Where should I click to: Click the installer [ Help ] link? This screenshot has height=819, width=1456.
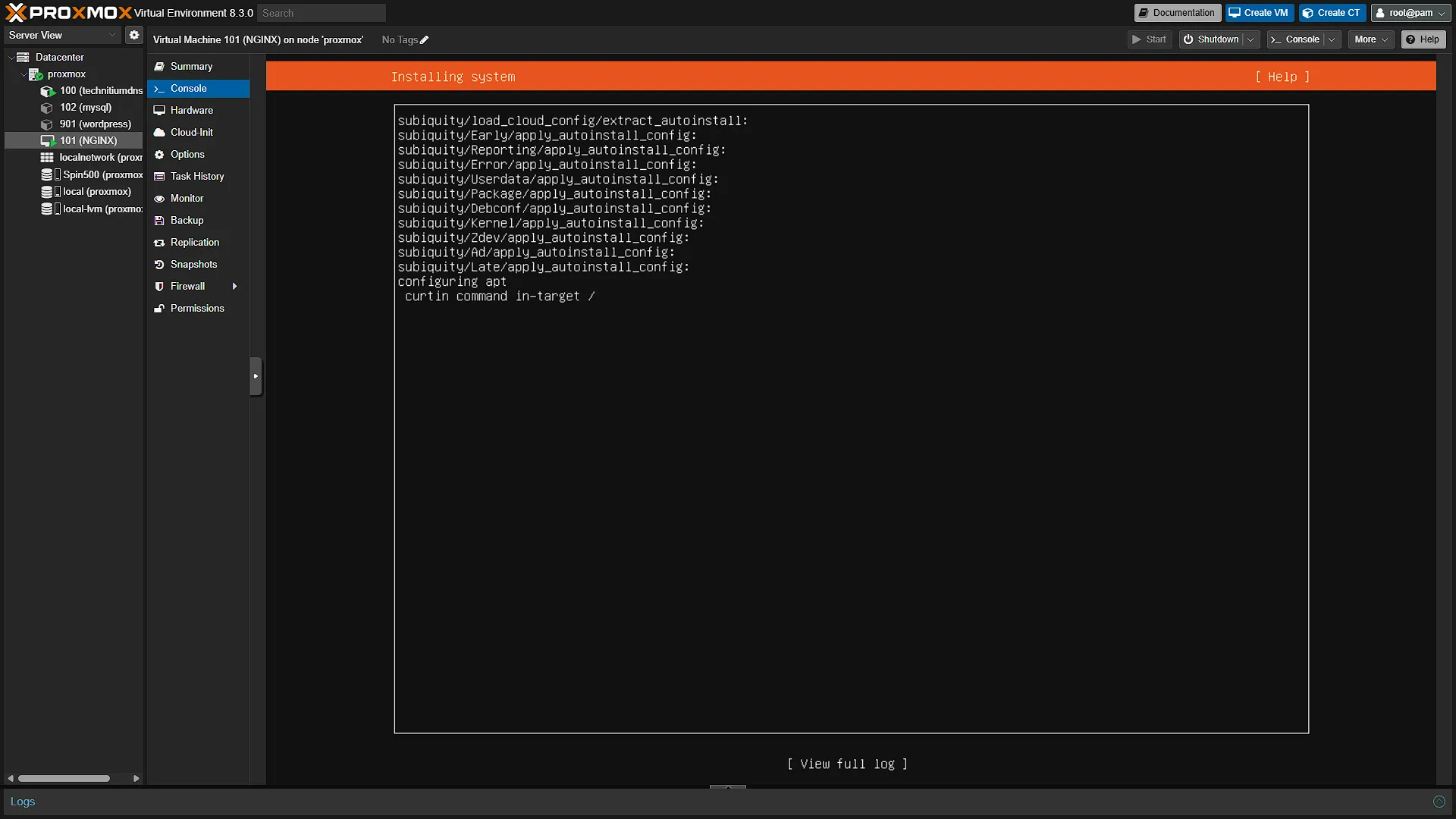click(1282, 77)
